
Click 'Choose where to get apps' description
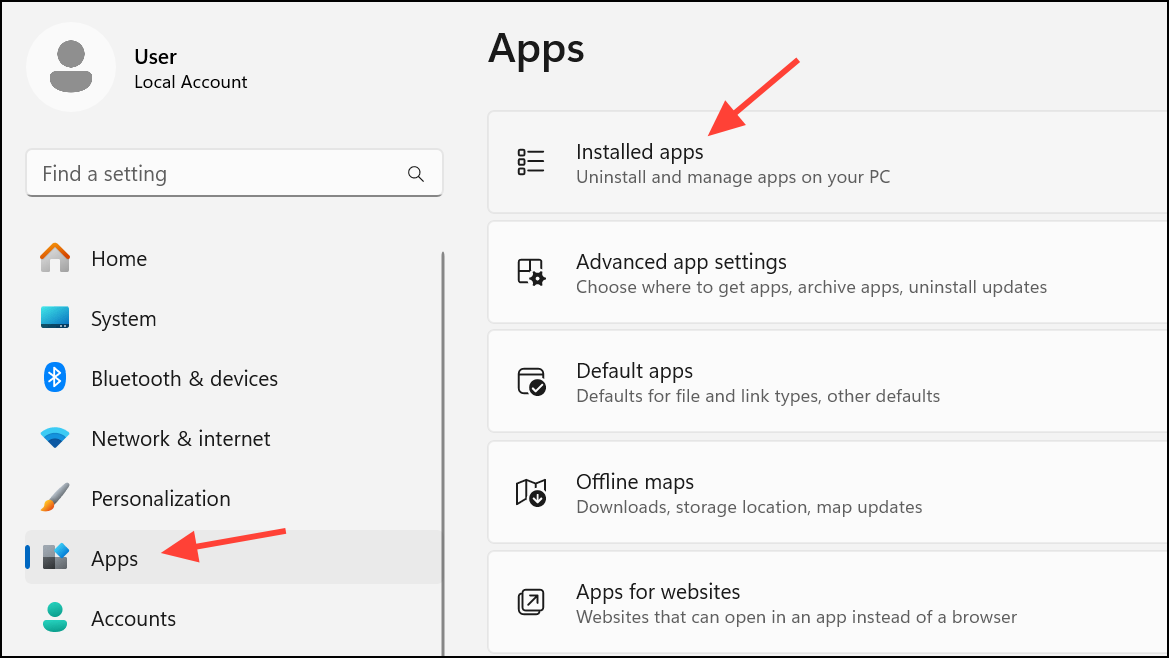[811, 288]
